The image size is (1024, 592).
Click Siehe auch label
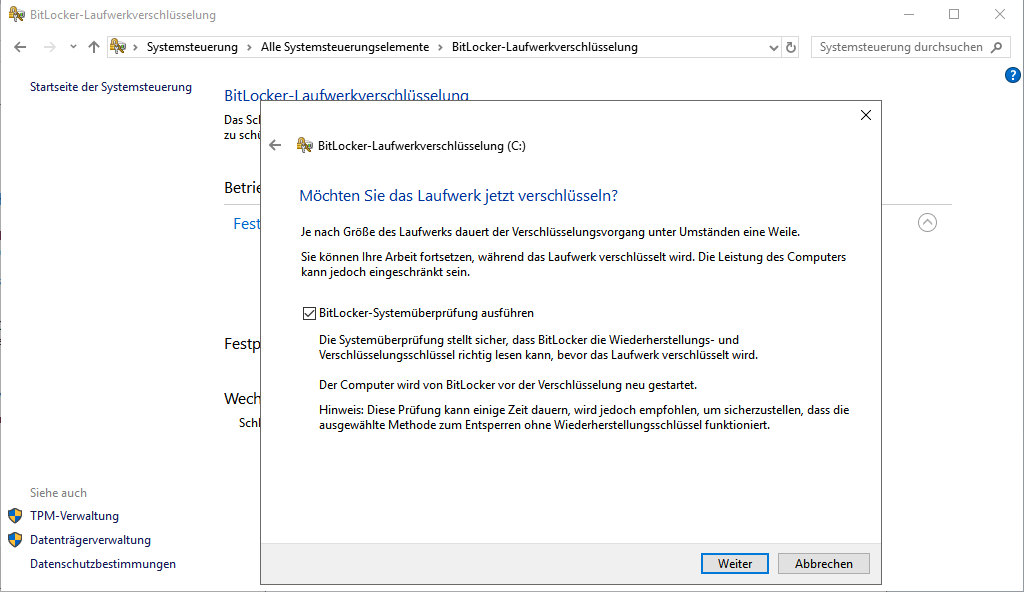point(58,493)
